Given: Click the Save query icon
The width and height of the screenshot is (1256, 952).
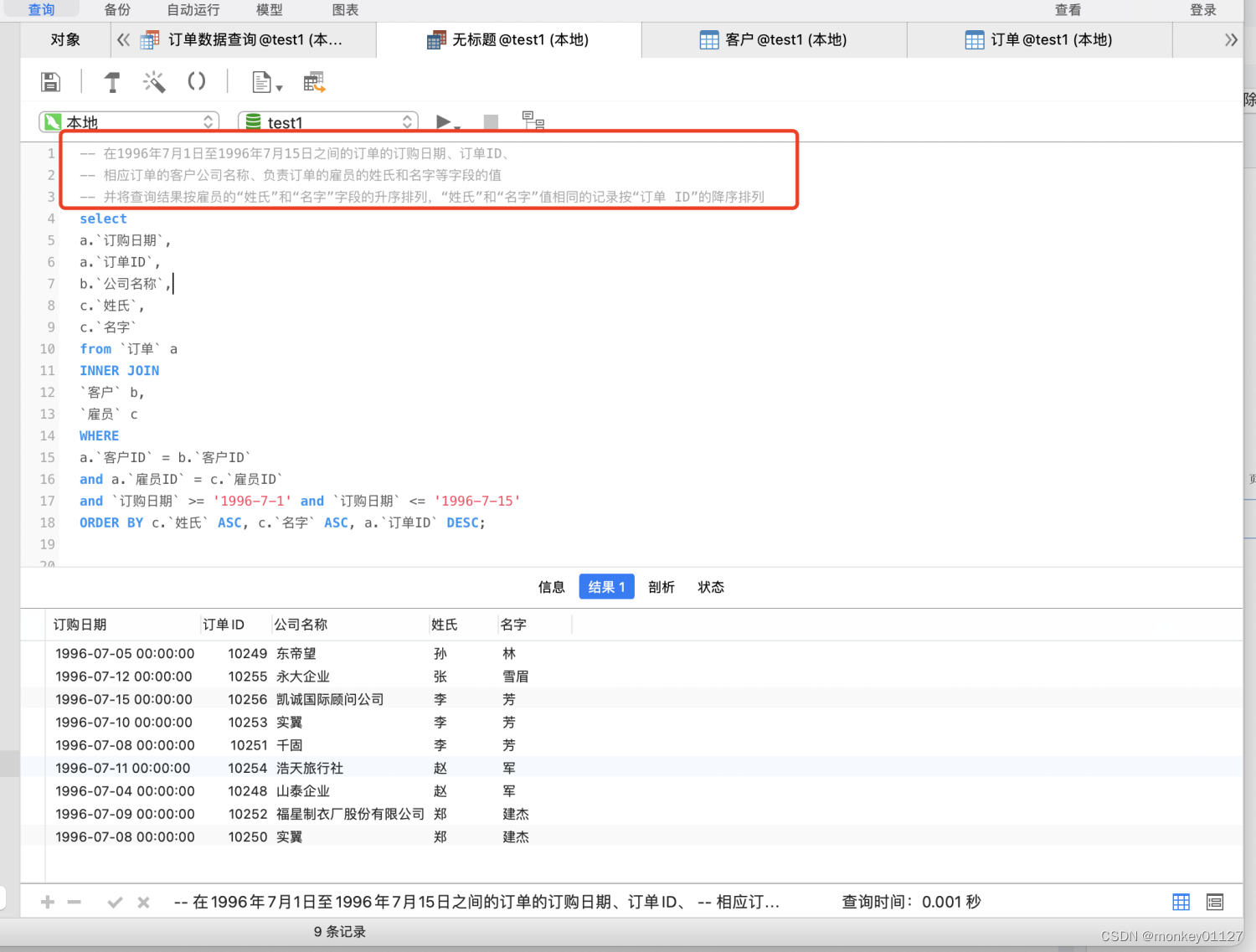Looking at the screenshot, I should [50, 81].
